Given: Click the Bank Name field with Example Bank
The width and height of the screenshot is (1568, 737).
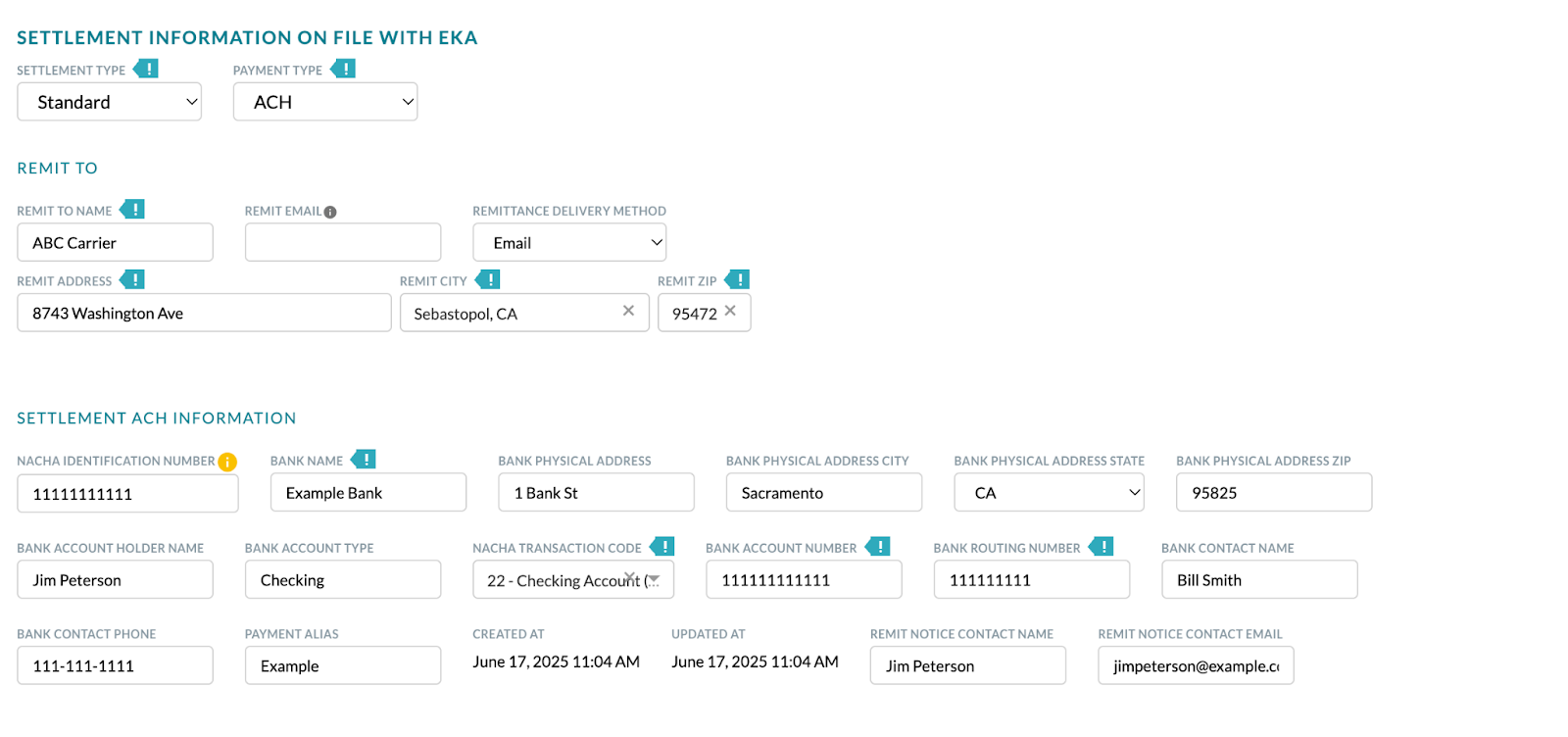Looking at the screenshot, I should click(x=368, y=492).
